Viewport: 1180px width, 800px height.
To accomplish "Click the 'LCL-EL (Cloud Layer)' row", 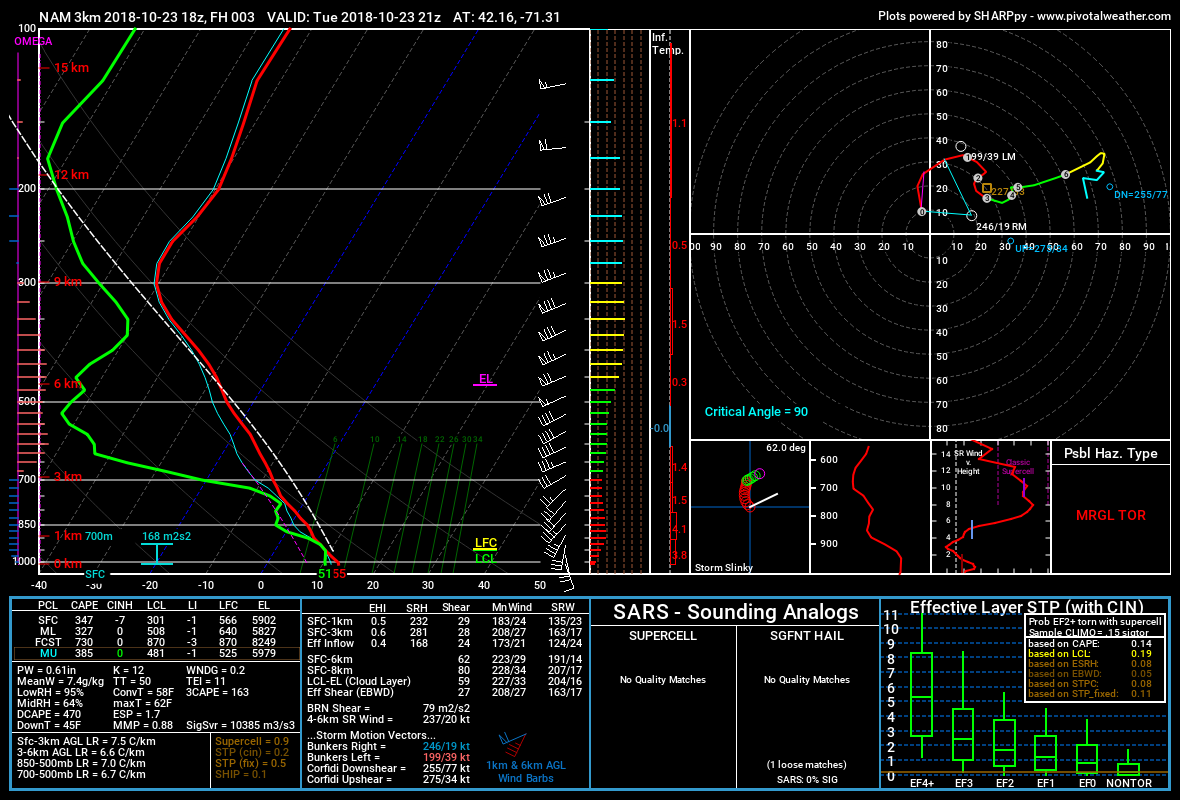I will pyautogui.click(x=444, y=681).
